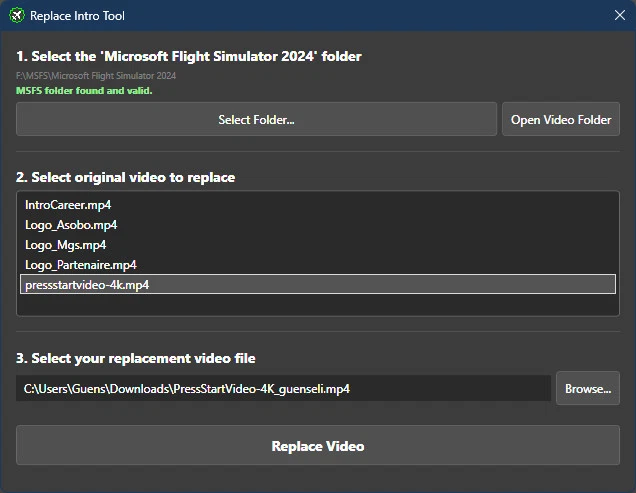Screen dimensions: 636x493
Task: Close the Replace Intro Tool window
Action: [x=619, y=15]
